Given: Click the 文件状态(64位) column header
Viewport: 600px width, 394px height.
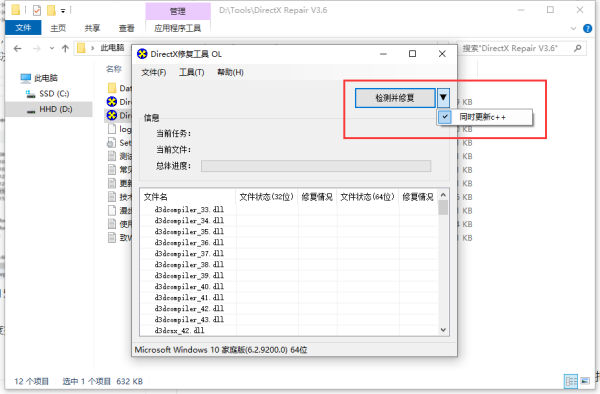Looking at the screenshot, I should [367, 197].
